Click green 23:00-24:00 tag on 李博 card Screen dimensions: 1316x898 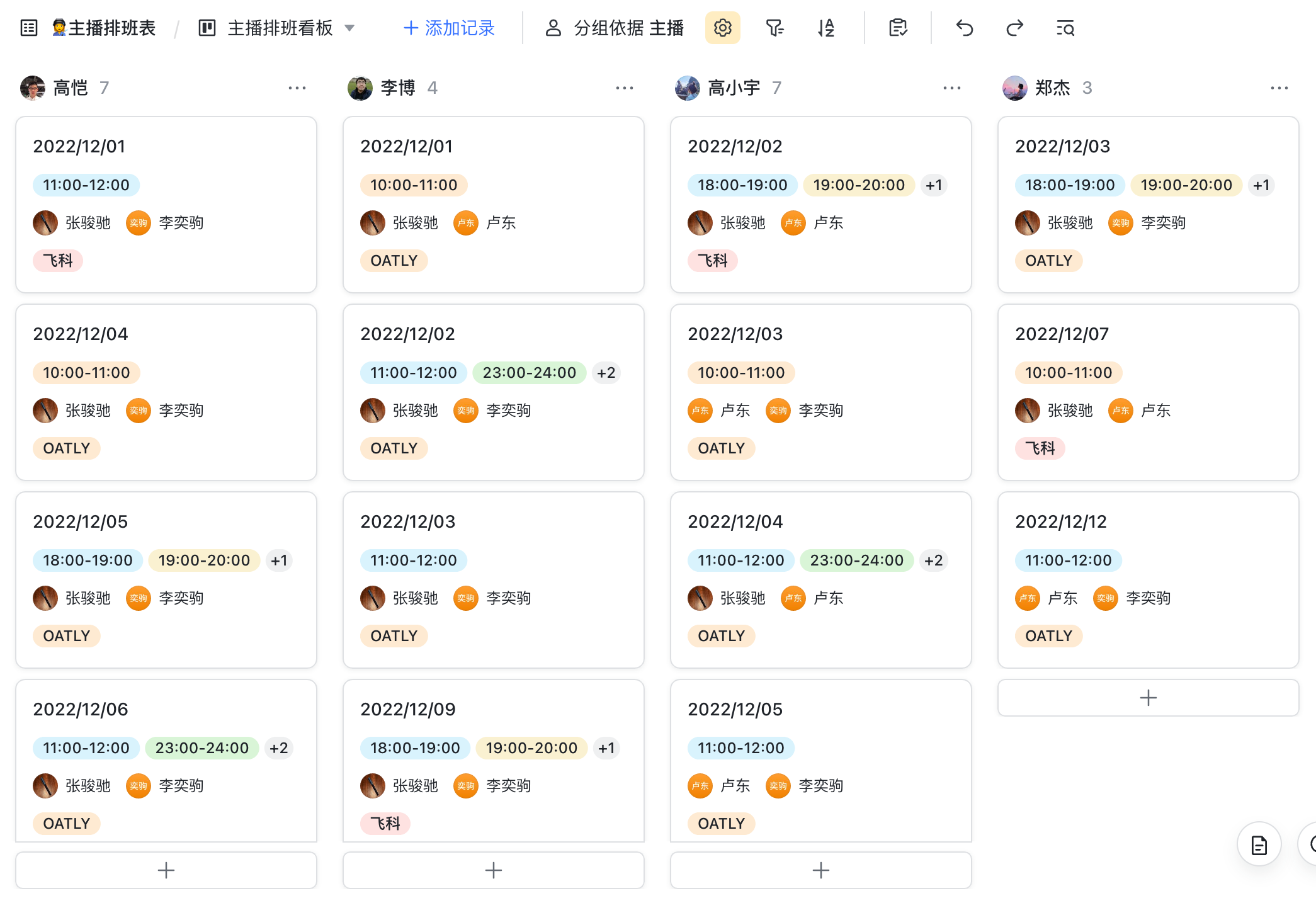(x=529, y=373)
